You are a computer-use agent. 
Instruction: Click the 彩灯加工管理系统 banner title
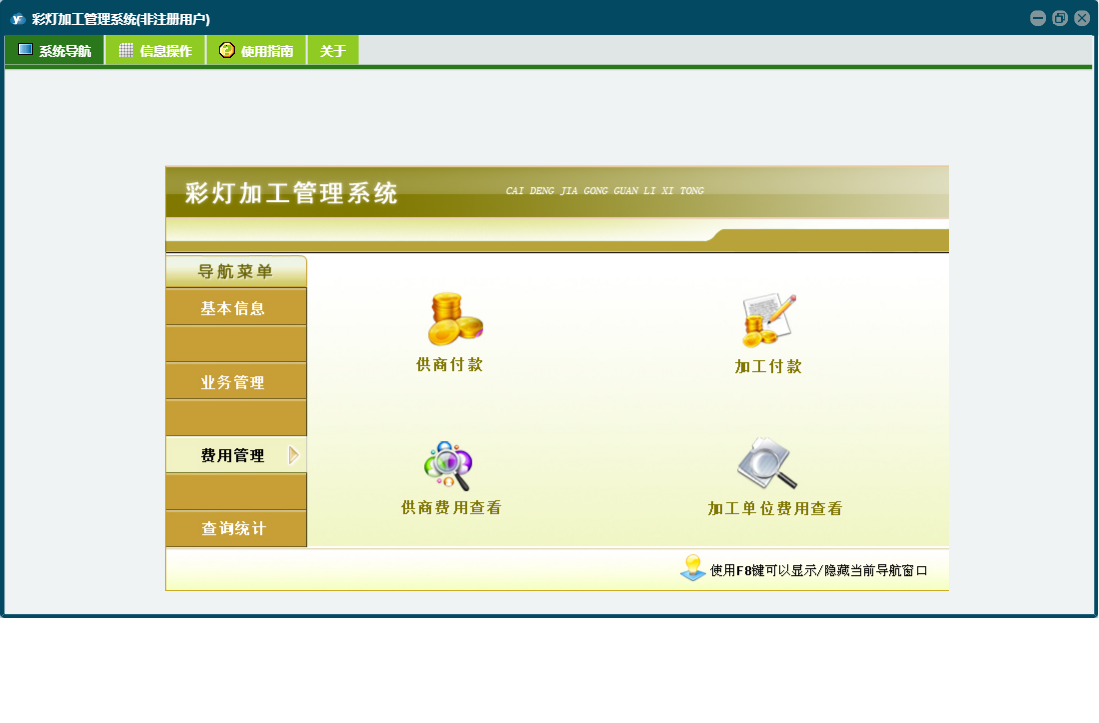[292, 193]
